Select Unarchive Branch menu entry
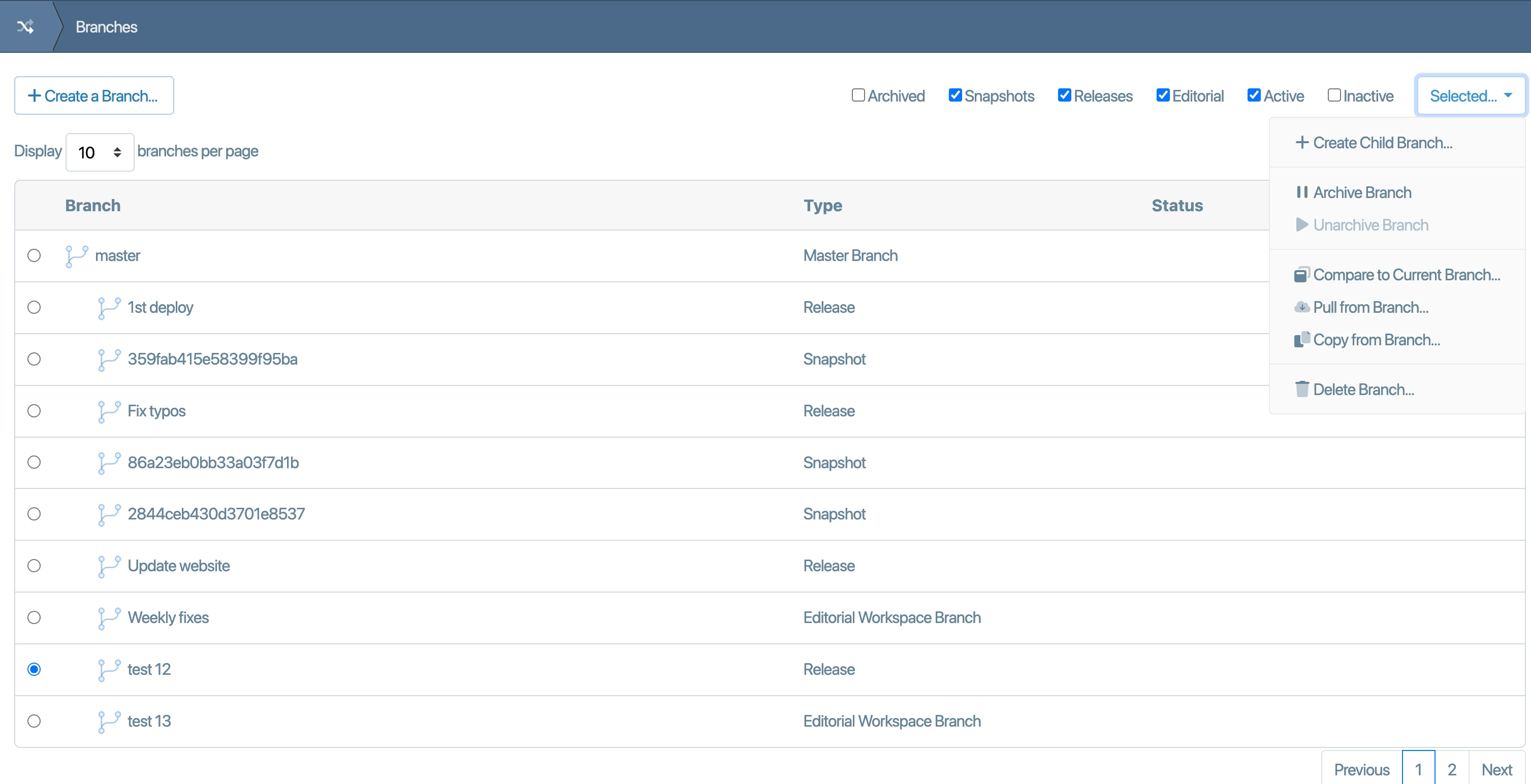Viewport: 1531px width, 784px height. pos(1370,225)
